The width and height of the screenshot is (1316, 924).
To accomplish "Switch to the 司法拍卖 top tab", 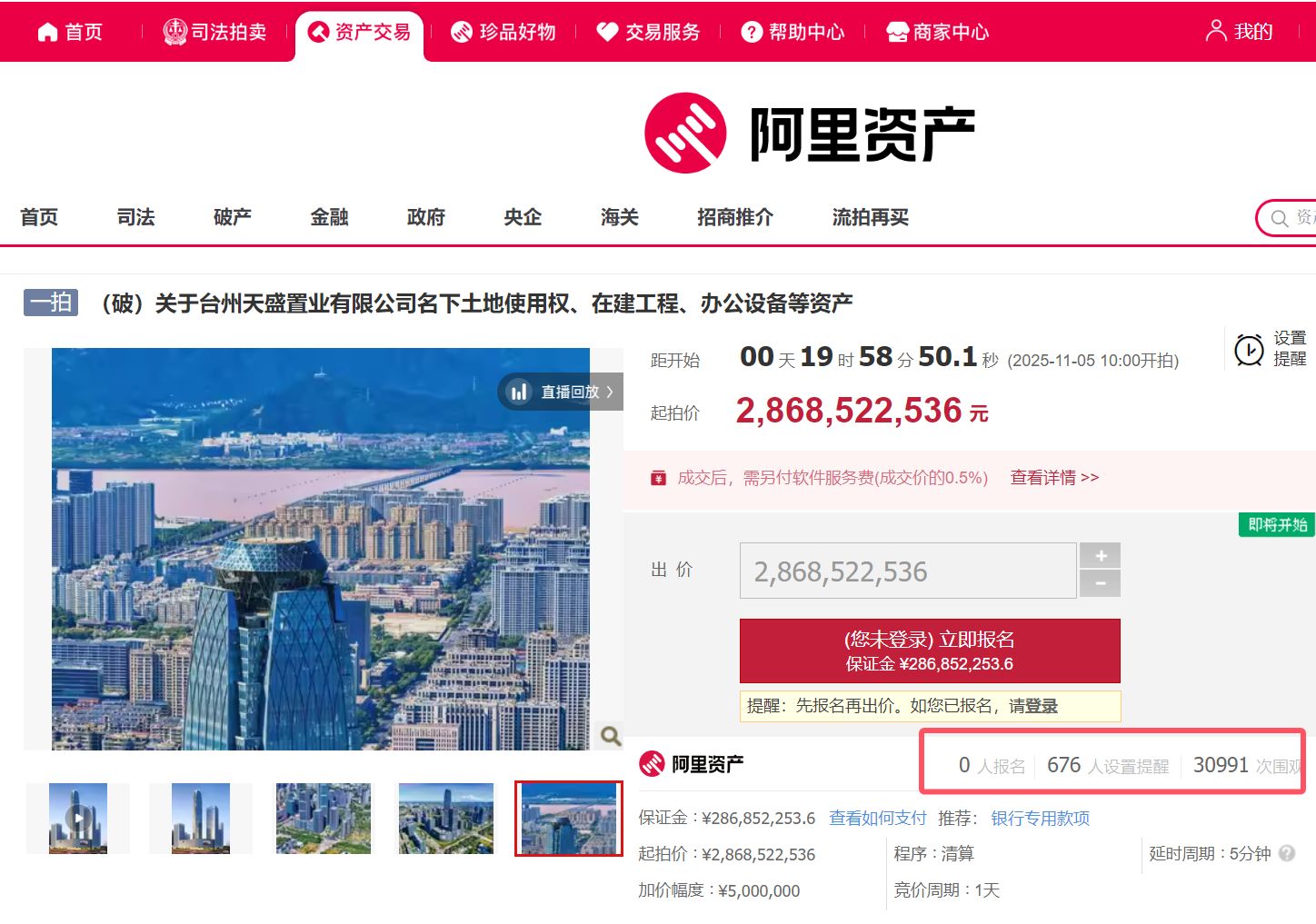I will tap(214, 33).
